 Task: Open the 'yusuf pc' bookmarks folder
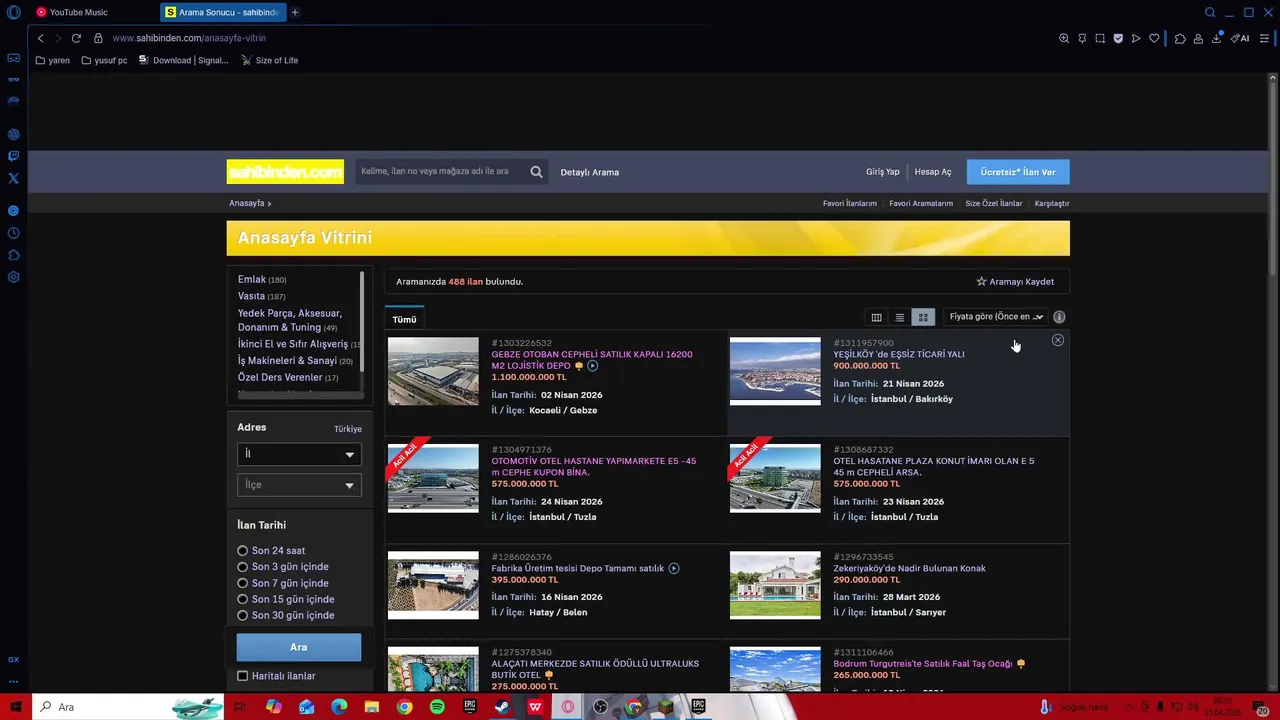[105, 60]
